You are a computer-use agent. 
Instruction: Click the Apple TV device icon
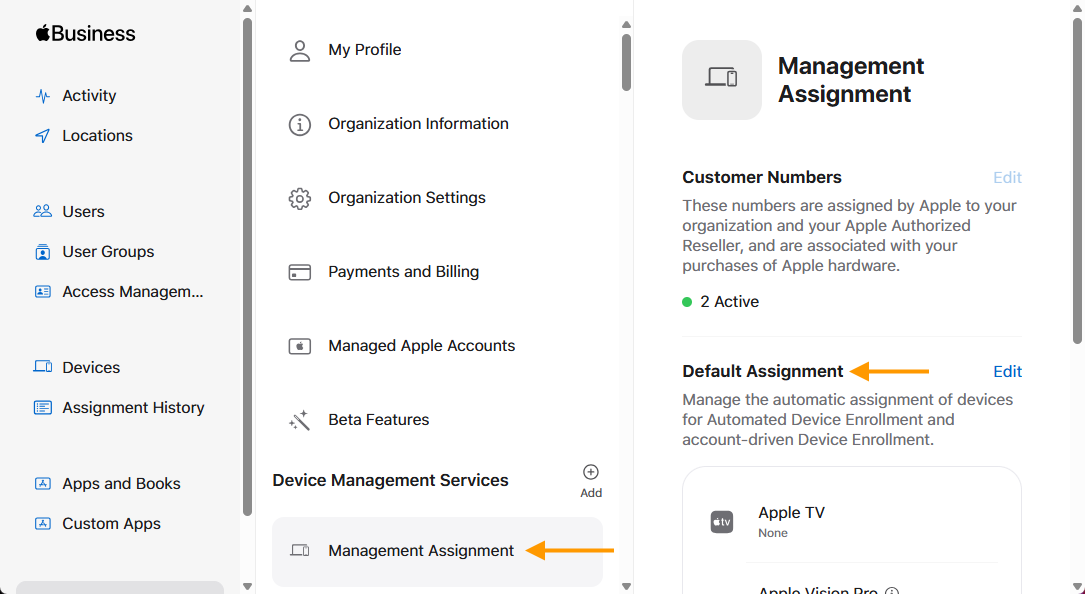pos(722,522)
